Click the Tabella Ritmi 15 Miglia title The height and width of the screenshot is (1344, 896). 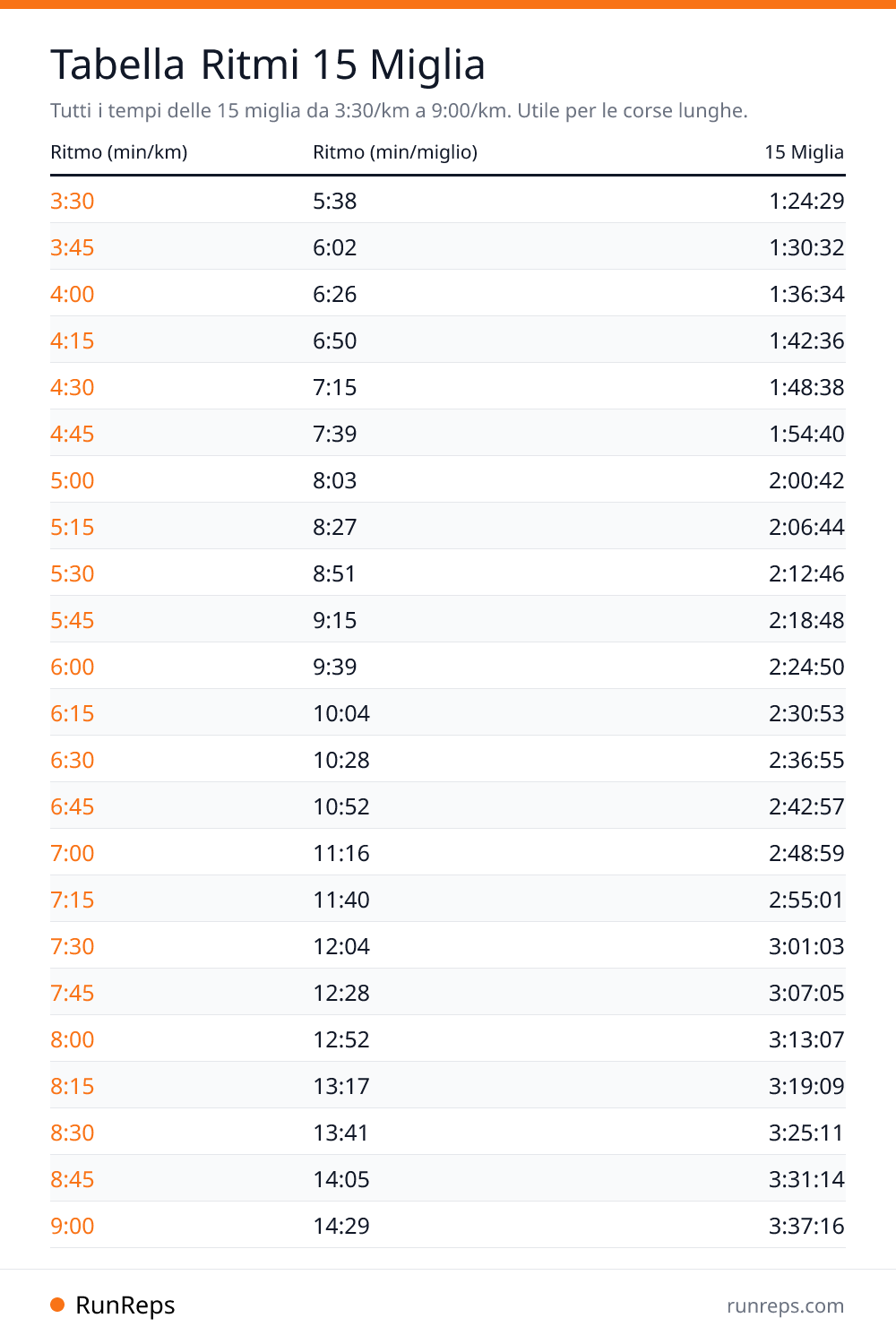pyautogui.click(x=268, y=65)
